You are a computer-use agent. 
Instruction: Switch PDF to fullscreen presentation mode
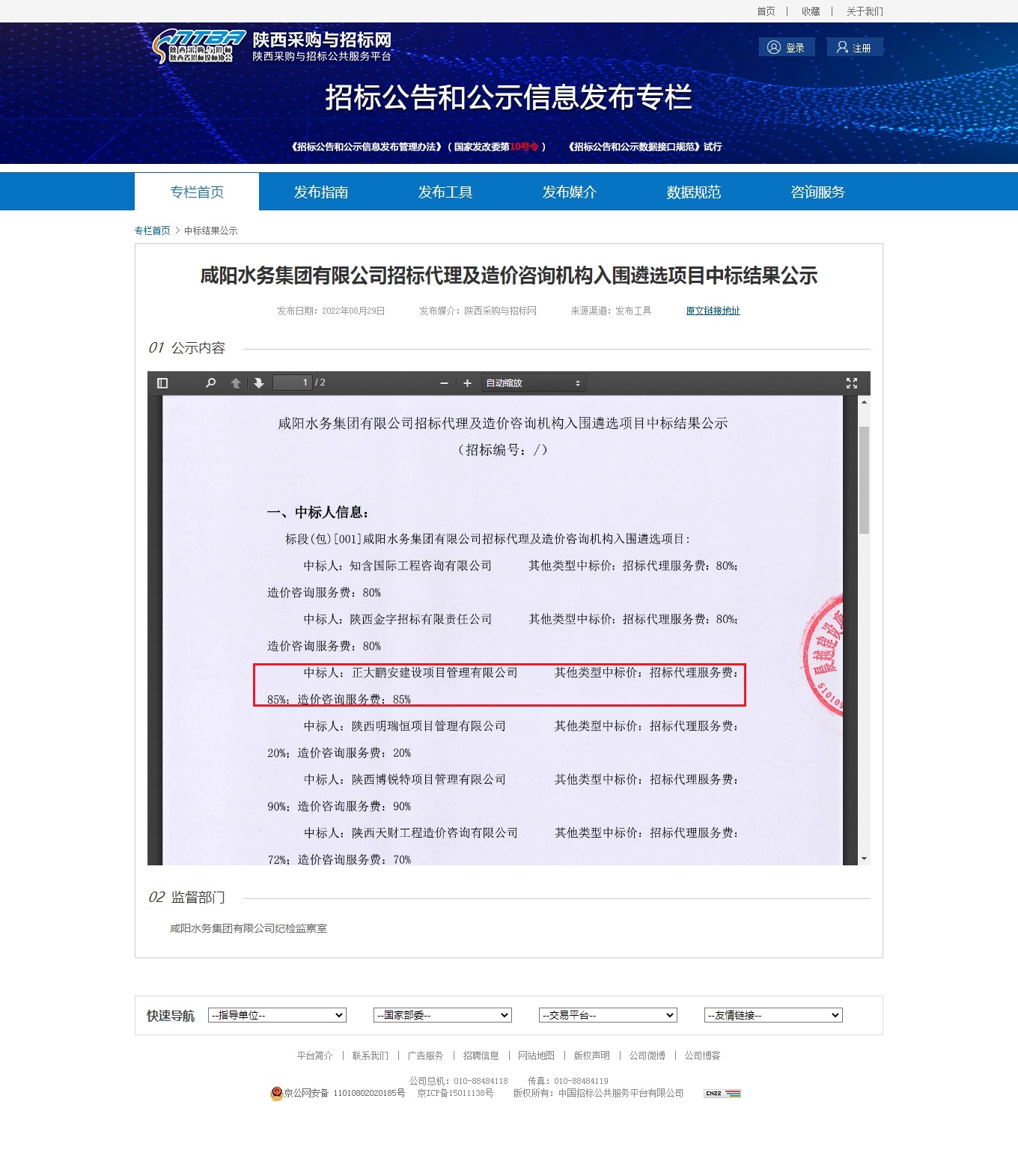pos(851,383)
